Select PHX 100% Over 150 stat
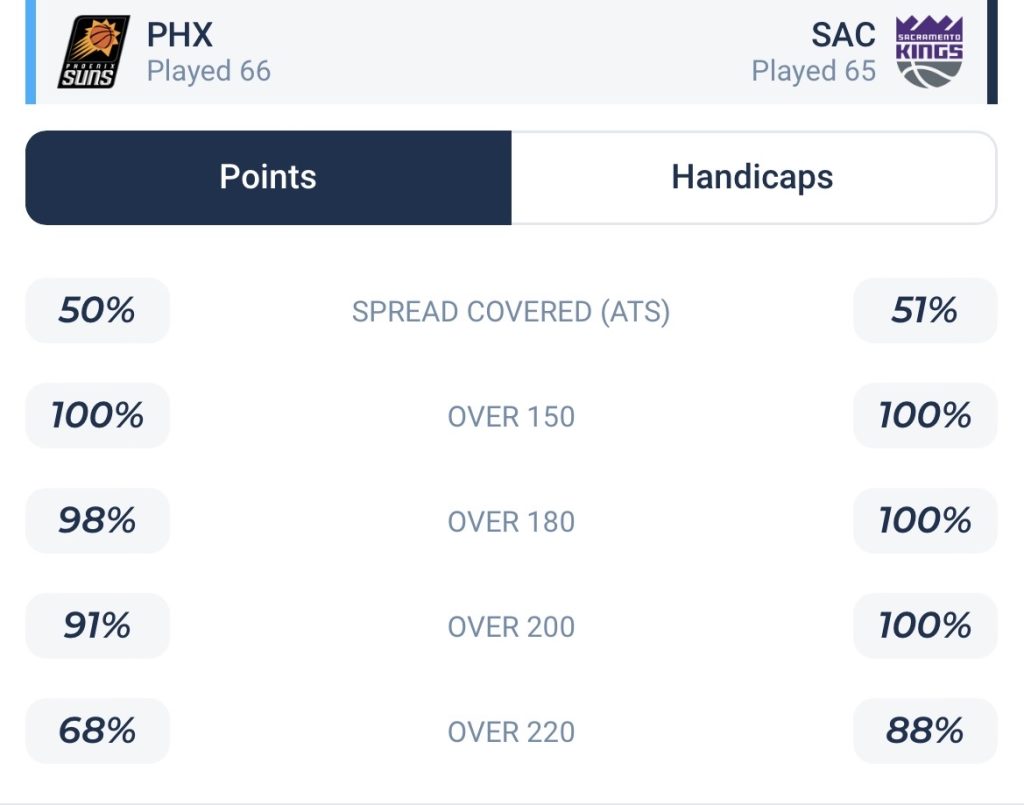The width and height of the screenshot is (1024, 805). (97, 415)
